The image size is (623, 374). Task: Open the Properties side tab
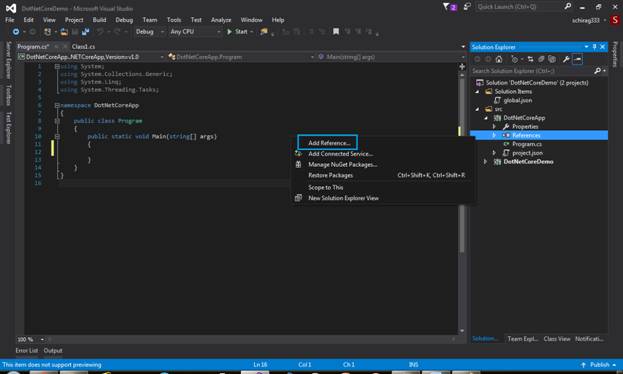pyautogui.click(x=615, y=54)
